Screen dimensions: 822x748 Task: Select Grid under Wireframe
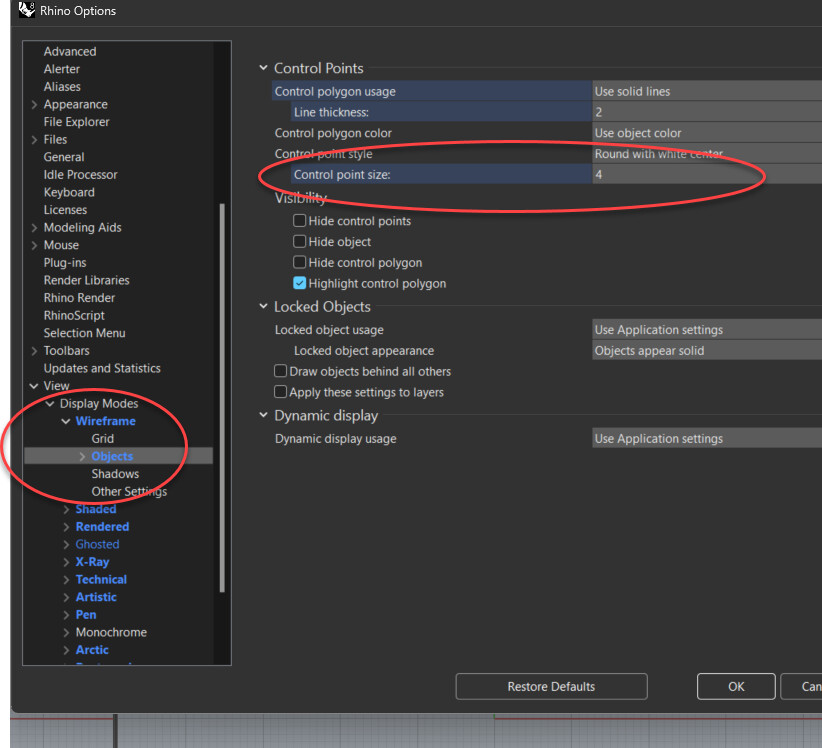click(103, 439)
